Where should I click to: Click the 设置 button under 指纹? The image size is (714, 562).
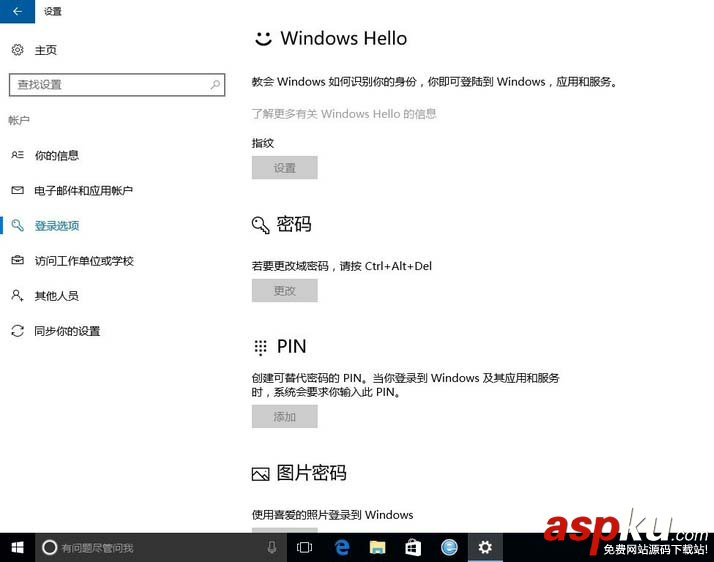tap(285, 168)
